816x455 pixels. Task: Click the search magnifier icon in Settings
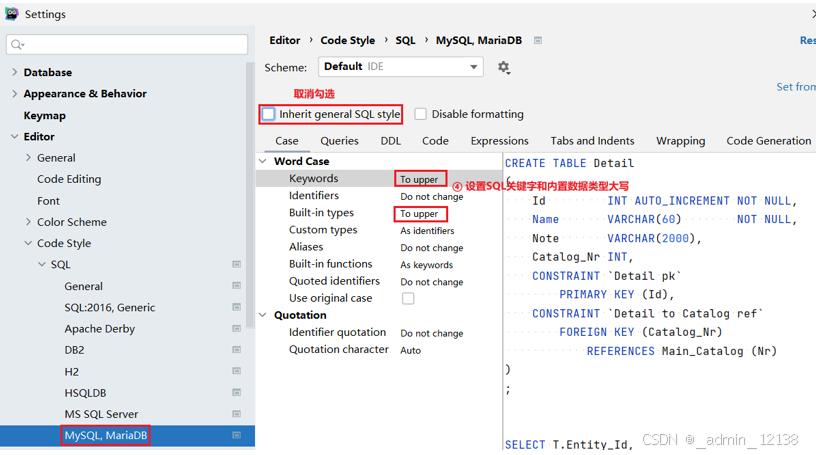17,45
